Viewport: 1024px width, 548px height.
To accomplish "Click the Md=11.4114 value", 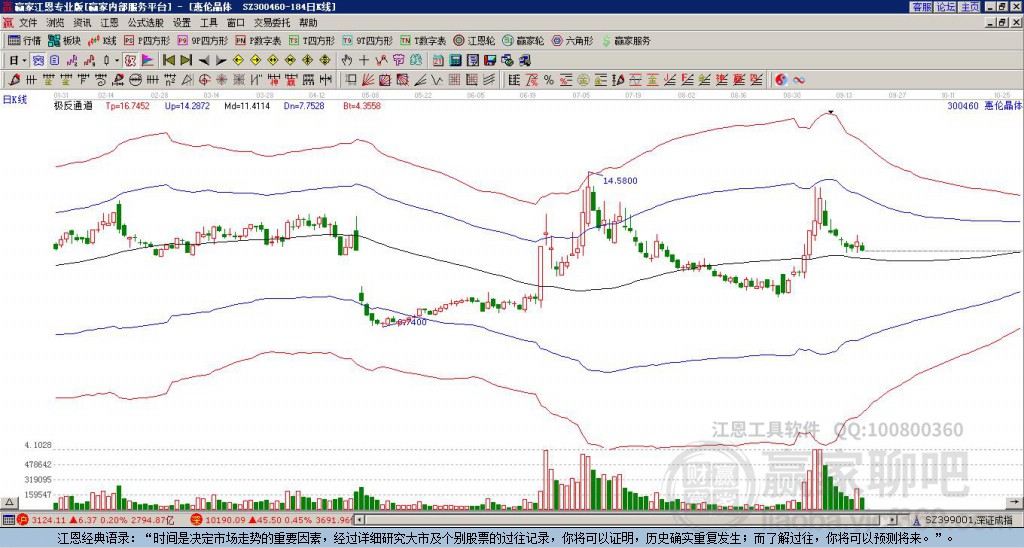I will 247,106.
